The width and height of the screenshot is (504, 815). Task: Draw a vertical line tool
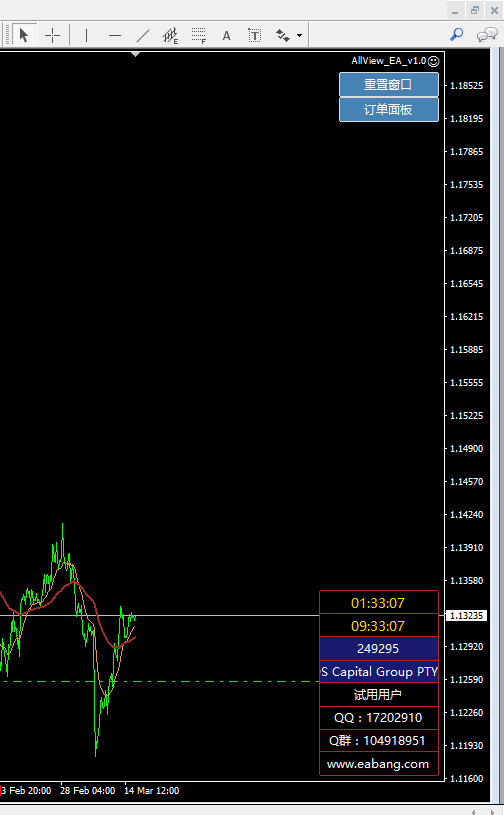point(86,35)
